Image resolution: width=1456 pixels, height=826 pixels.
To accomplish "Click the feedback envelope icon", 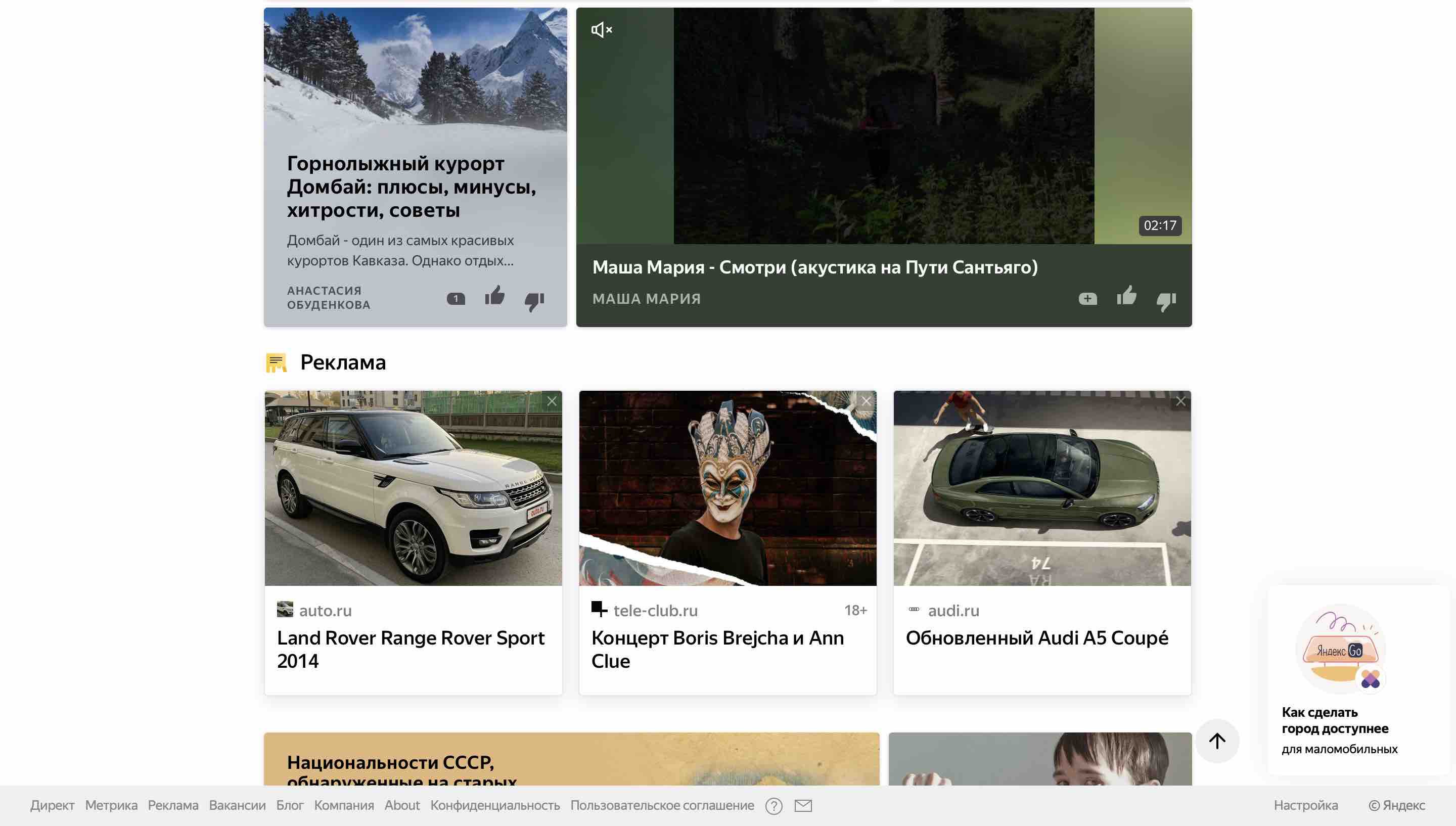I will [x=803, y=806].
